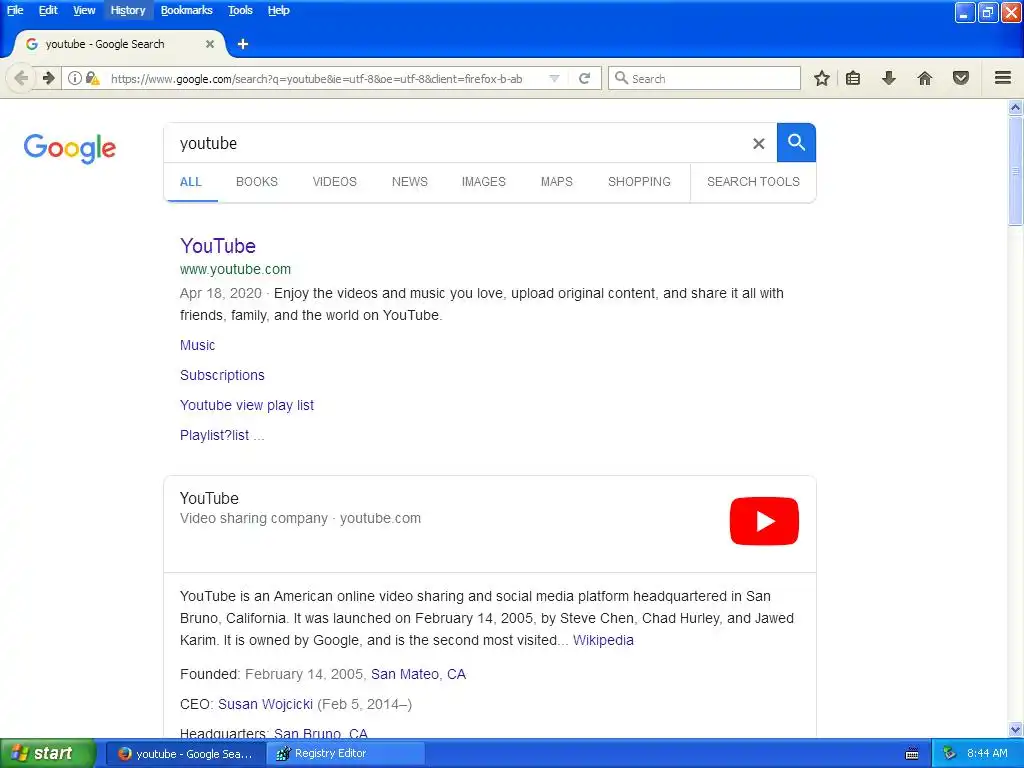Click the www.youtube.com green URL

[235, 269]
